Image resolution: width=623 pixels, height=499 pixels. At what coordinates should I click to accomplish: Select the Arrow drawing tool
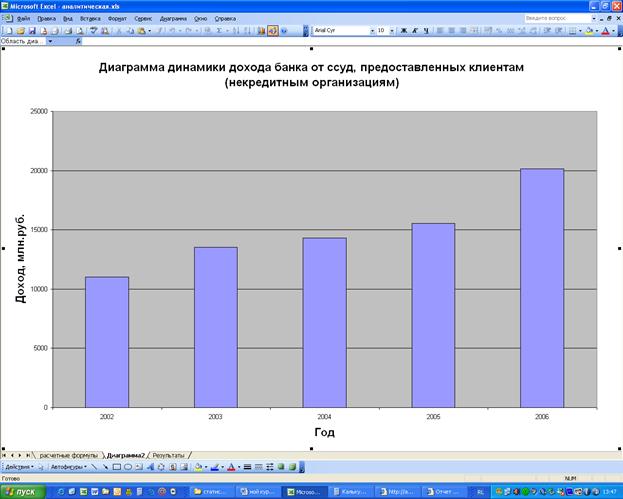click(x=105, y=467)
